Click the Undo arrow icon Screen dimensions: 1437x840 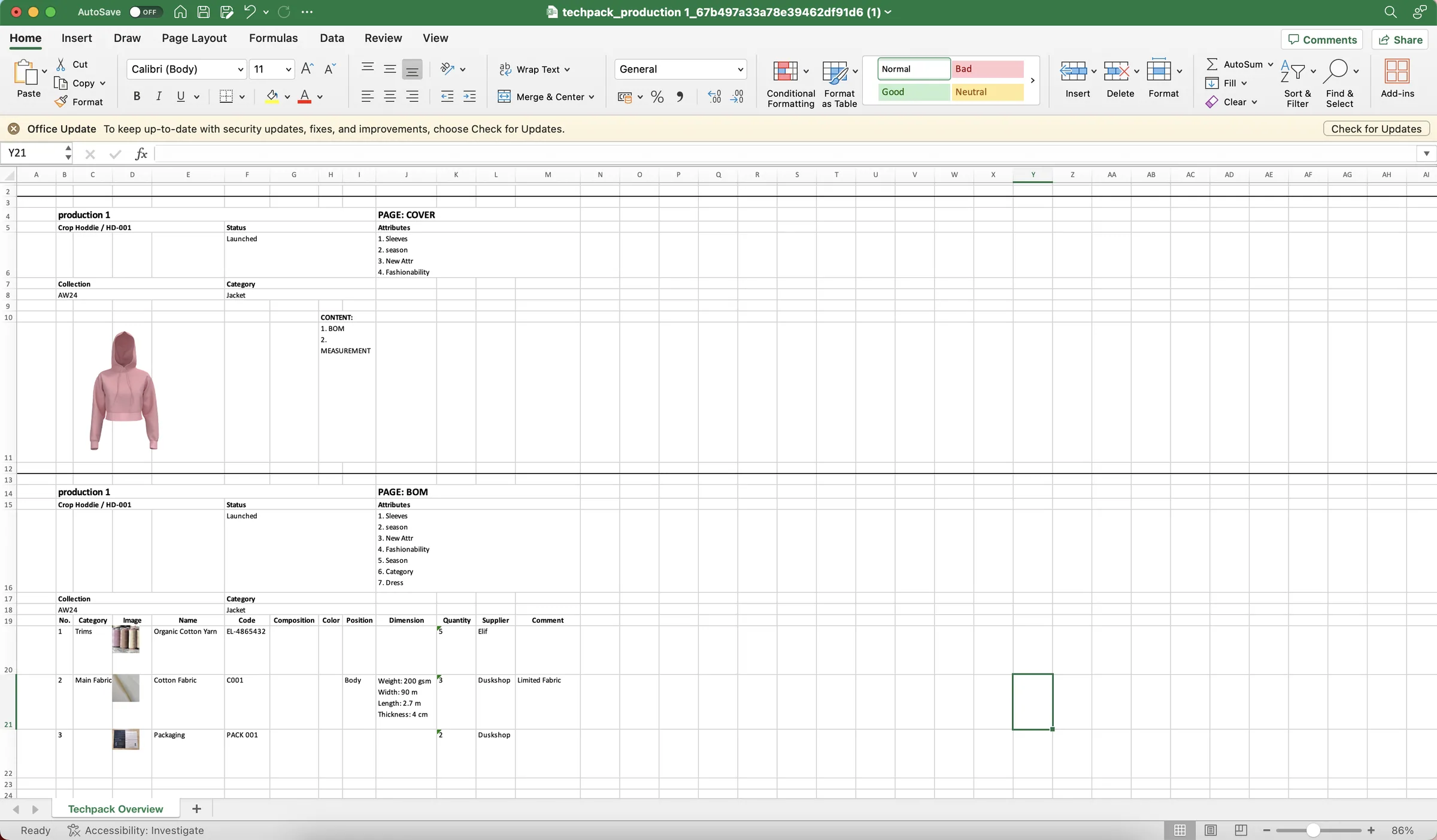(x=250, y=12)
